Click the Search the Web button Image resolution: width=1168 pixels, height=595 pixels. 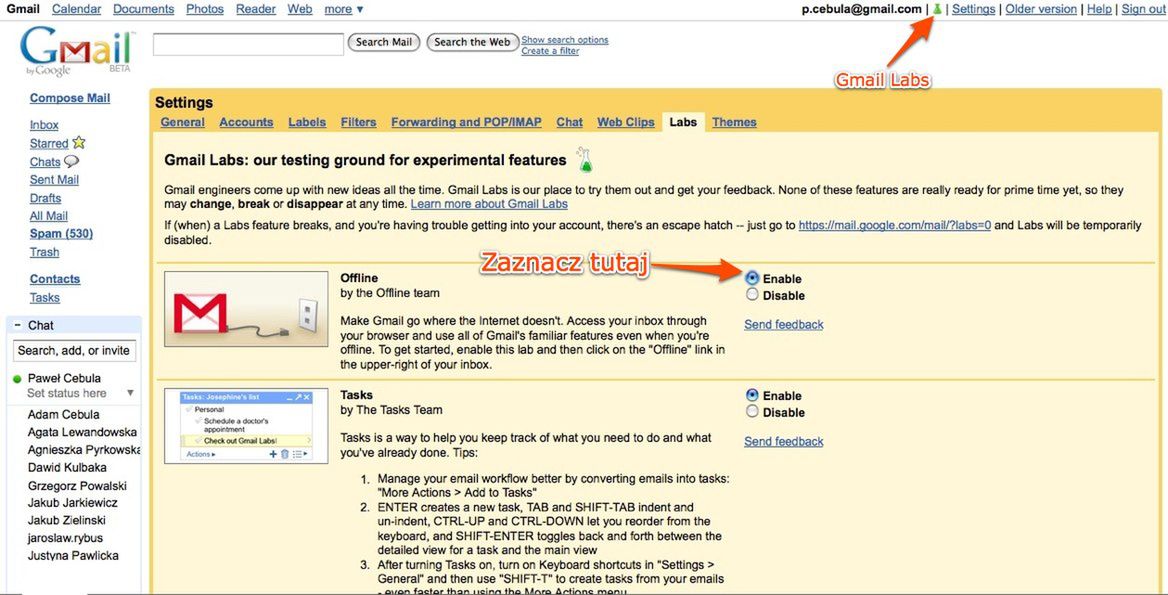coord(472,42)
